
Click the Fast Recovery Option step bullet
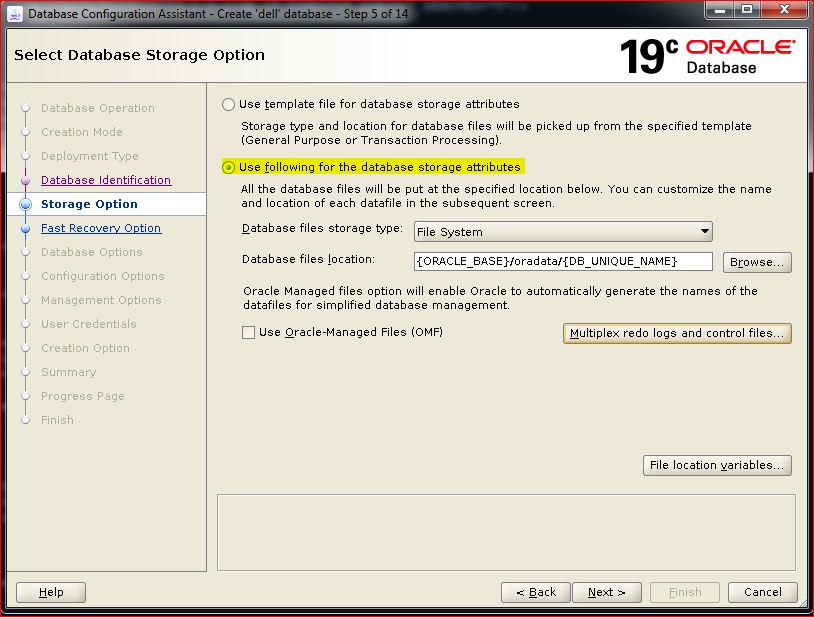point(26,228)
